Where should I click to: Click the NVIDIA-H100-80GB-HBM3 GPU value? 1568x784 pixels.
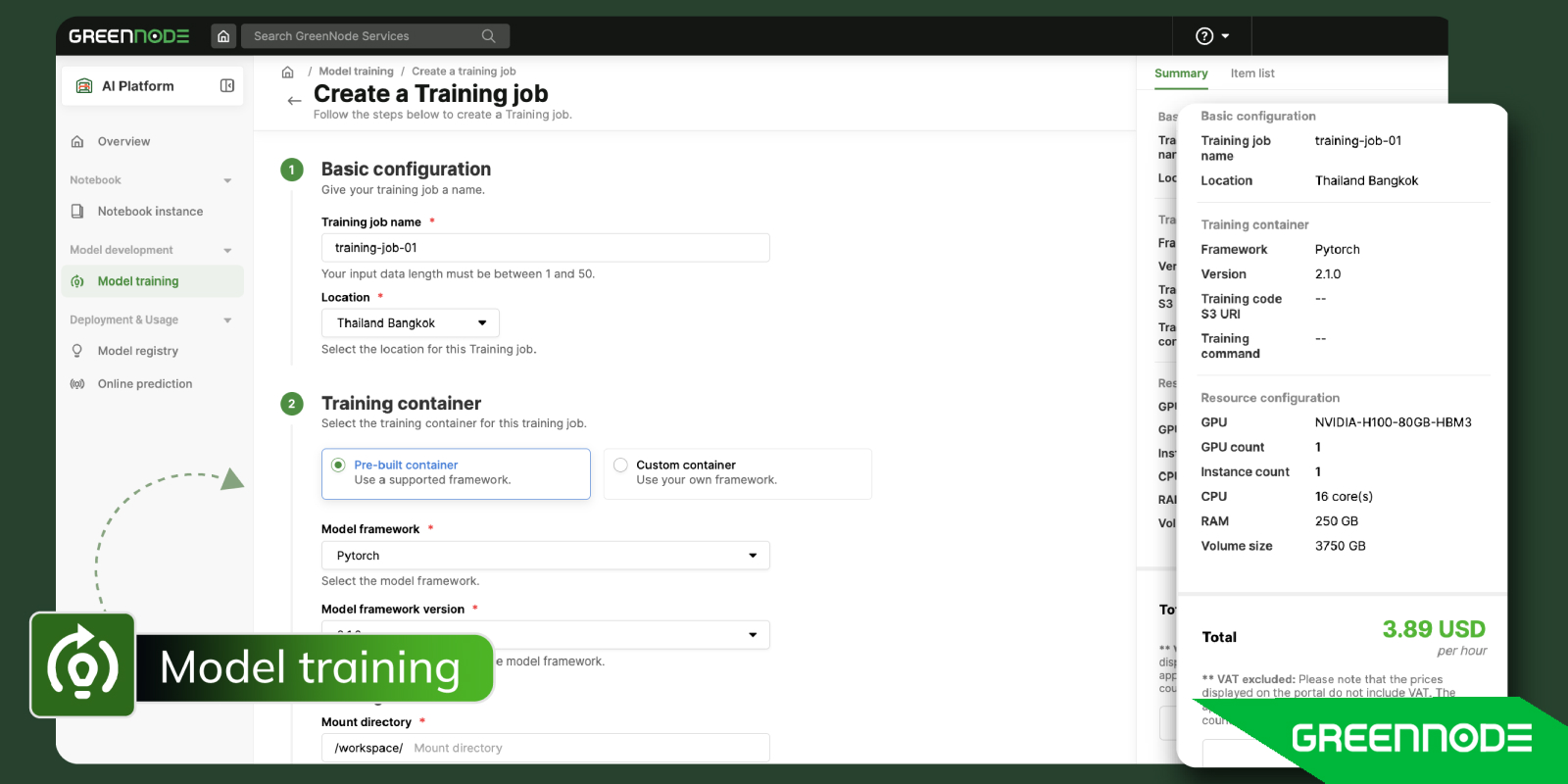tap(1394, 422)
